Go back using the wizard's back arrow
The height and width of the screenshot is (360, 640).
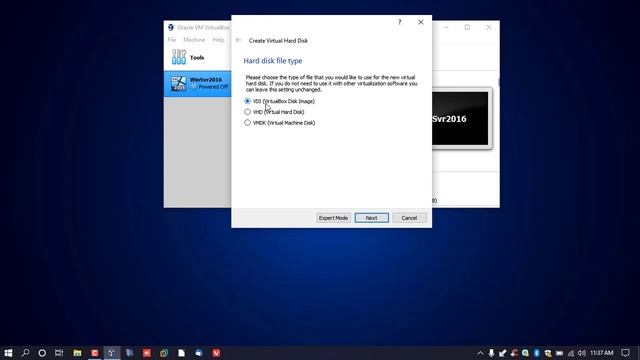tap(238, 40)
